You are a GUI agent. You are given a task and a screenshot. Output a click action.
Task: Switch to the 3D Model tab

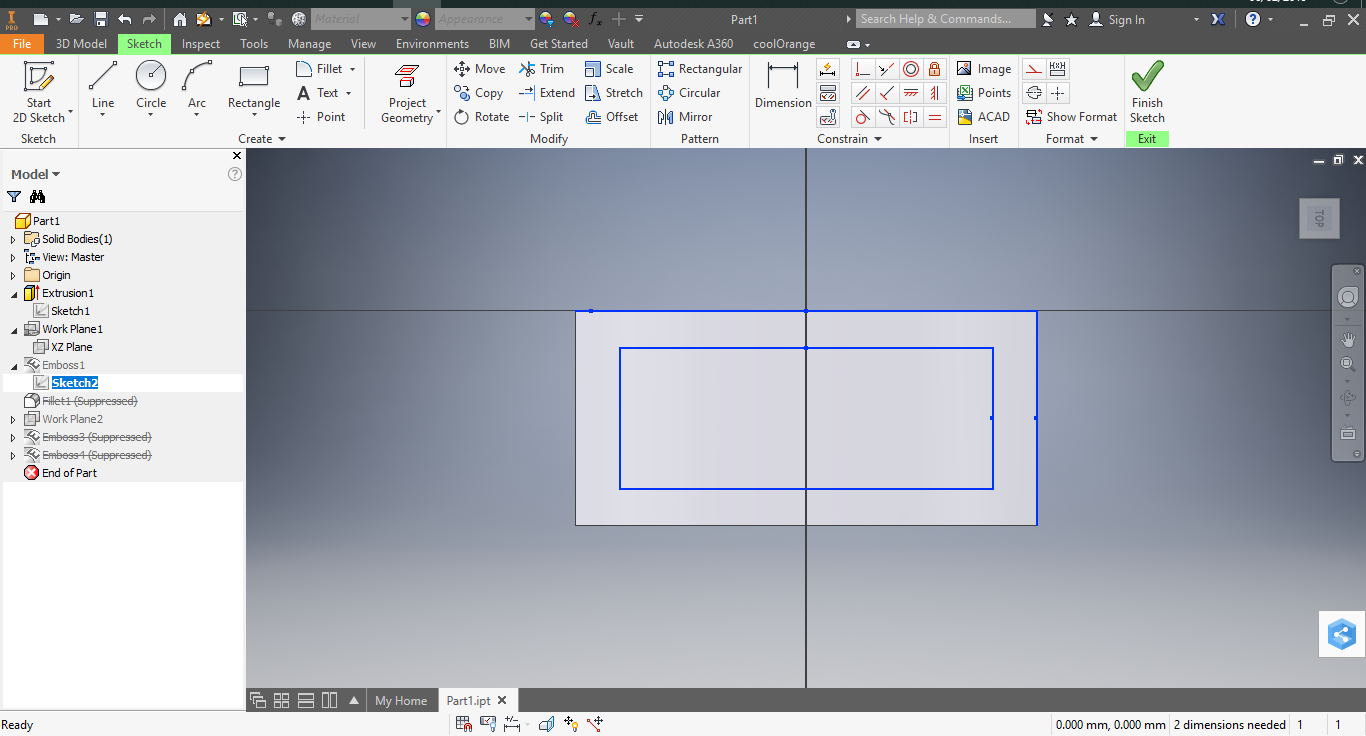pyautogui.click(x=81, y=44)
